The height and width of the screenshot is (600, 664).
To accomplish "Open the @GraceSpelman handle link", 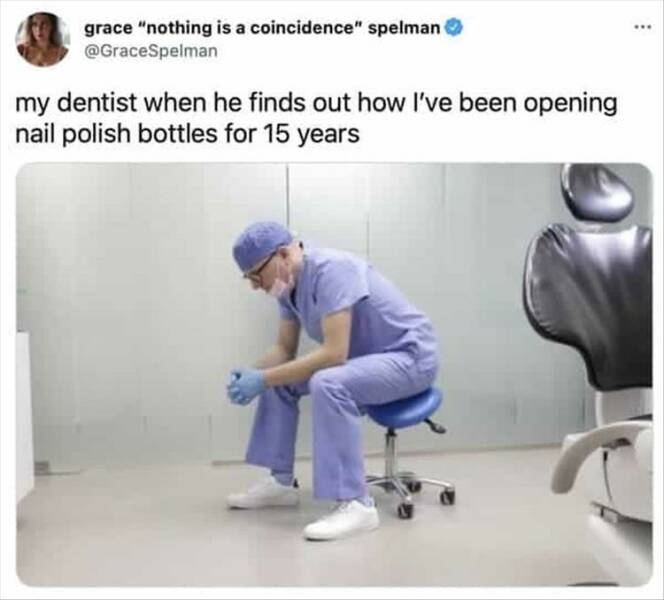I will coord(151,51).
